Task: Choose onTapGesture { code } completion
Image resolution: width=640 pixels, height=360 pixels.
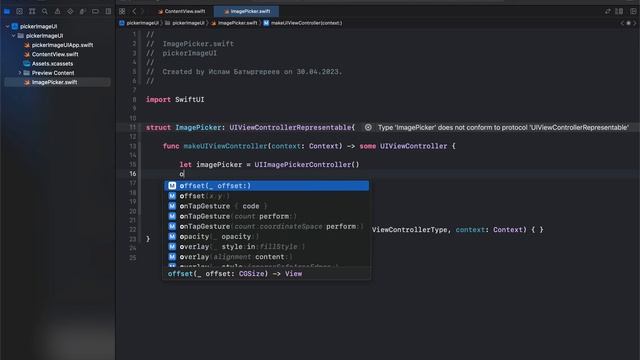Action: [267, 206]
